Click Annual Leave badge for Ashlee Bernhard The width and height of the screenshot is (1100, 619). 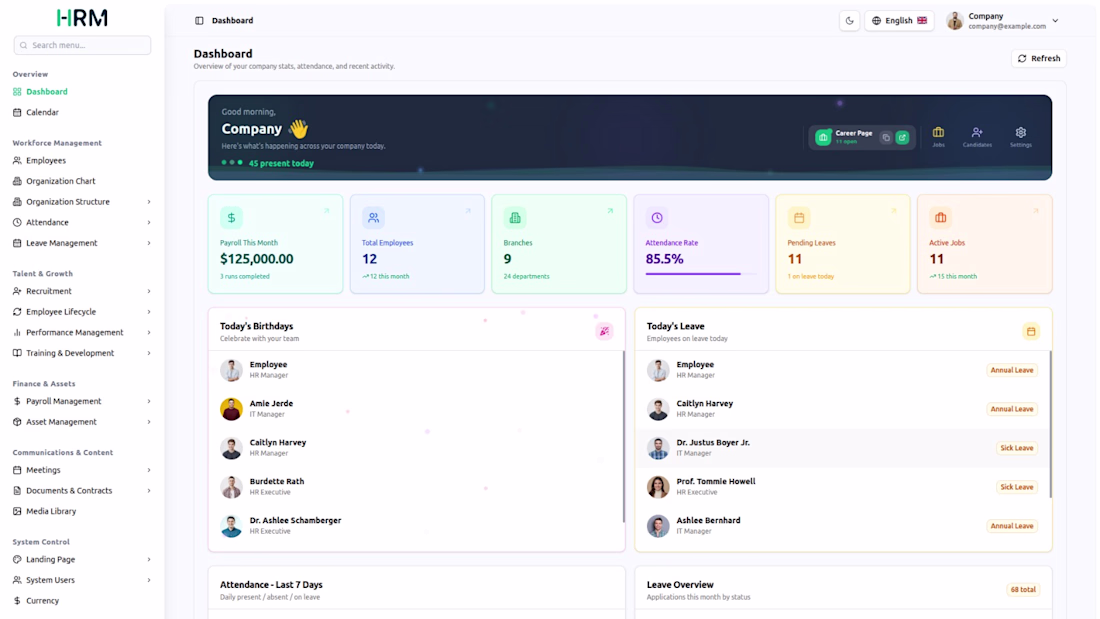click(1012, 526)
